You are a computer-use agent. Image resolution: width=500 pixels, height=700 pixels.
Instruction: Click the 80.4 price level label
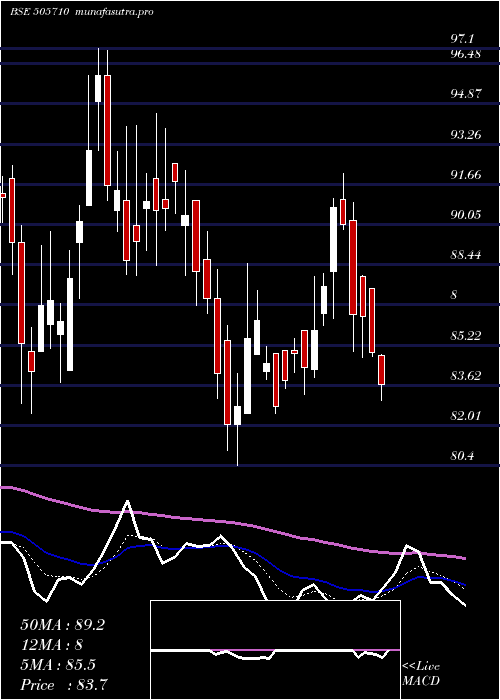tap(463, 455)
